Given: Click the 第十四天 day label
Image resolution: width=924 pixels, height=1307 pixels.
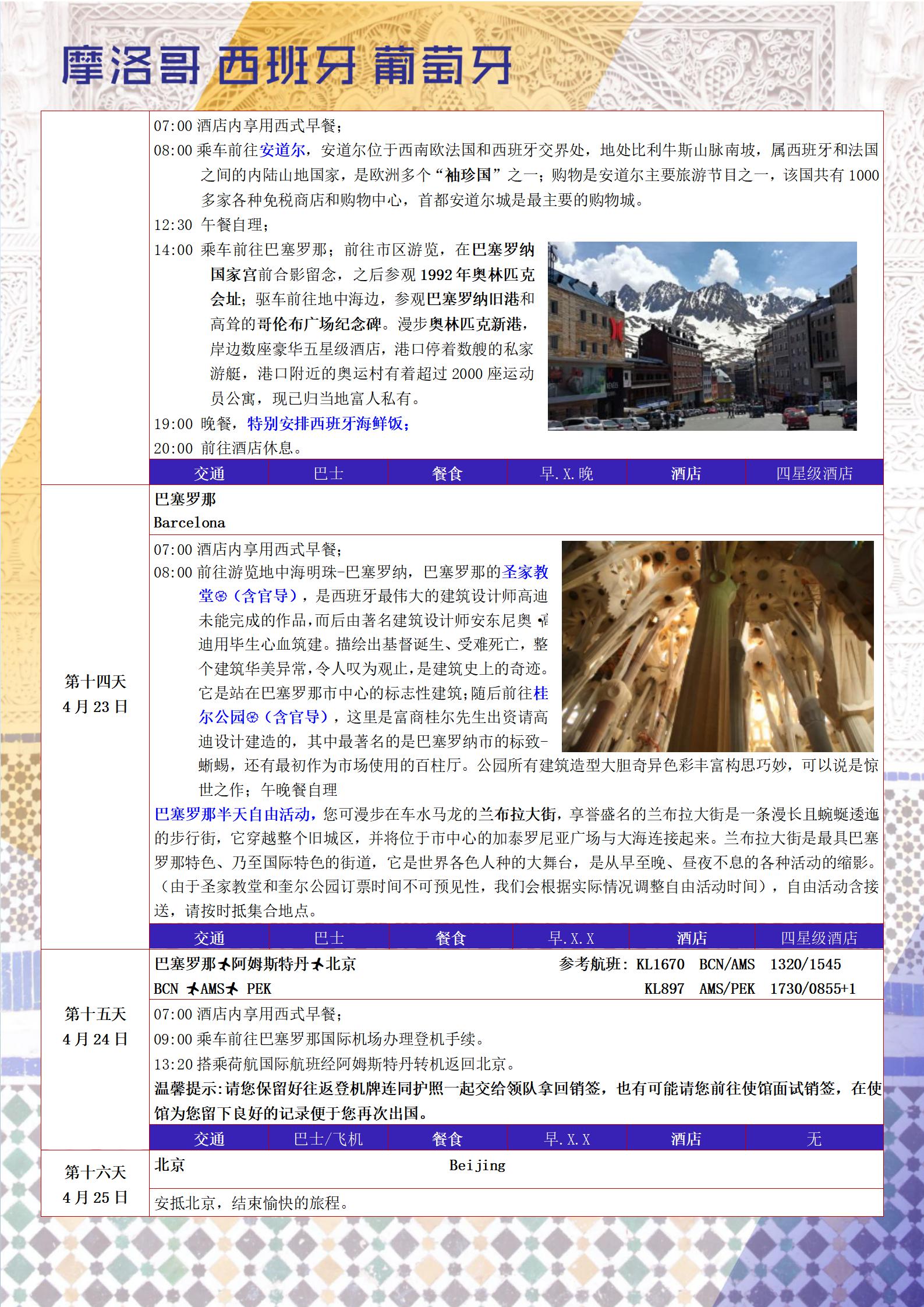Looking at the screenshot, I should click(95, 681).
